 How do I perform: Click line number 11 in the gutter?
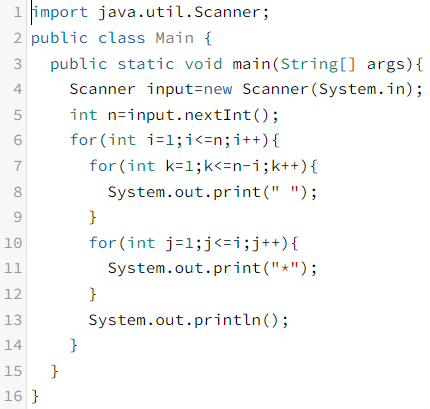click(x=13, y=268)
